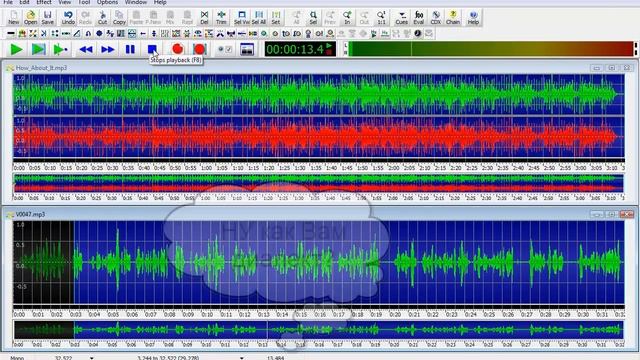Copy the selection with Copy icon
This screenshot has width=640, height=360.
tap(119, 17)
